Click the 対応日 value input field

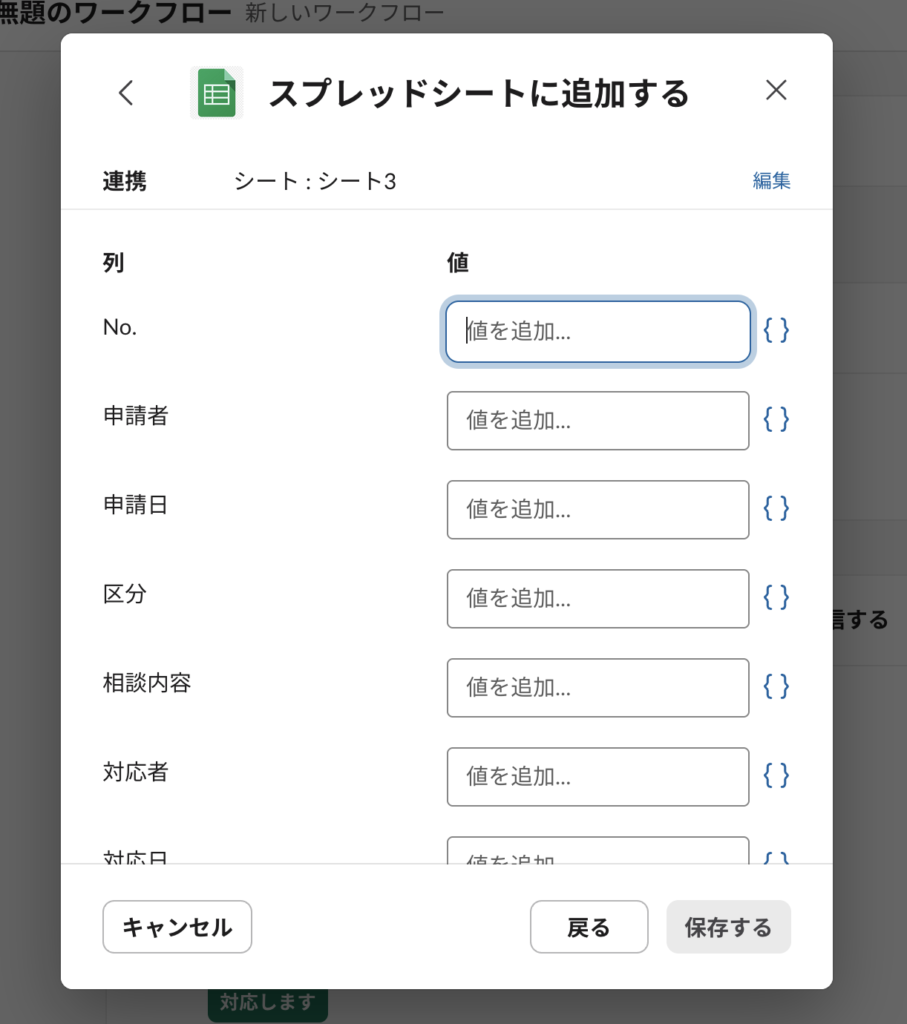click(597, 851)
